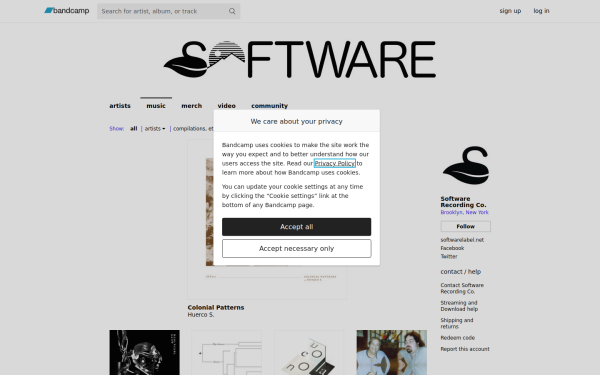Open the Colonial Patterns featured album cover
This screenshot has width=600, height=375.
point(267,219)
